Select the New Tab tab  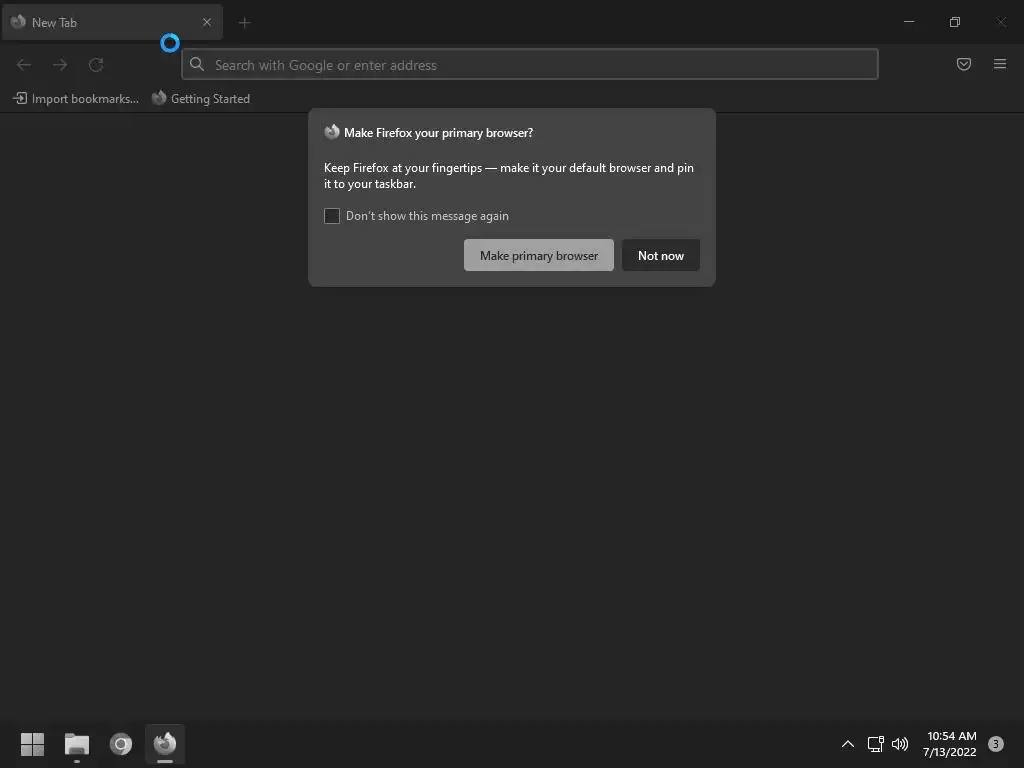112,22
